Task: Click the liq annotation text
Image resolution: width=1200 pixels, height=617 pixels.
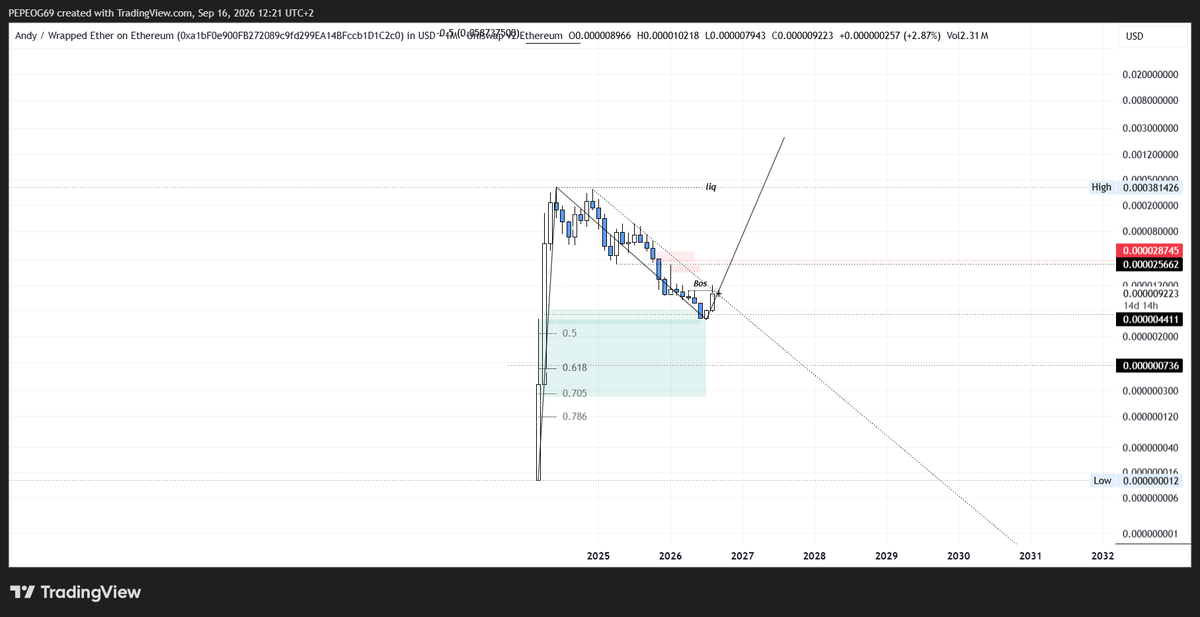Action: pyautogui.click(x=711, y=187)
